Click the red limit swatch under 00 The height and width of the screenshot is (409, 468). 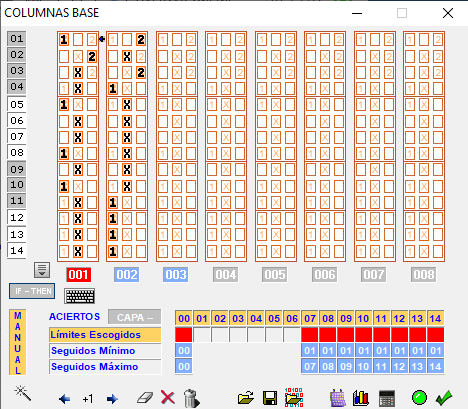[184, 335]
